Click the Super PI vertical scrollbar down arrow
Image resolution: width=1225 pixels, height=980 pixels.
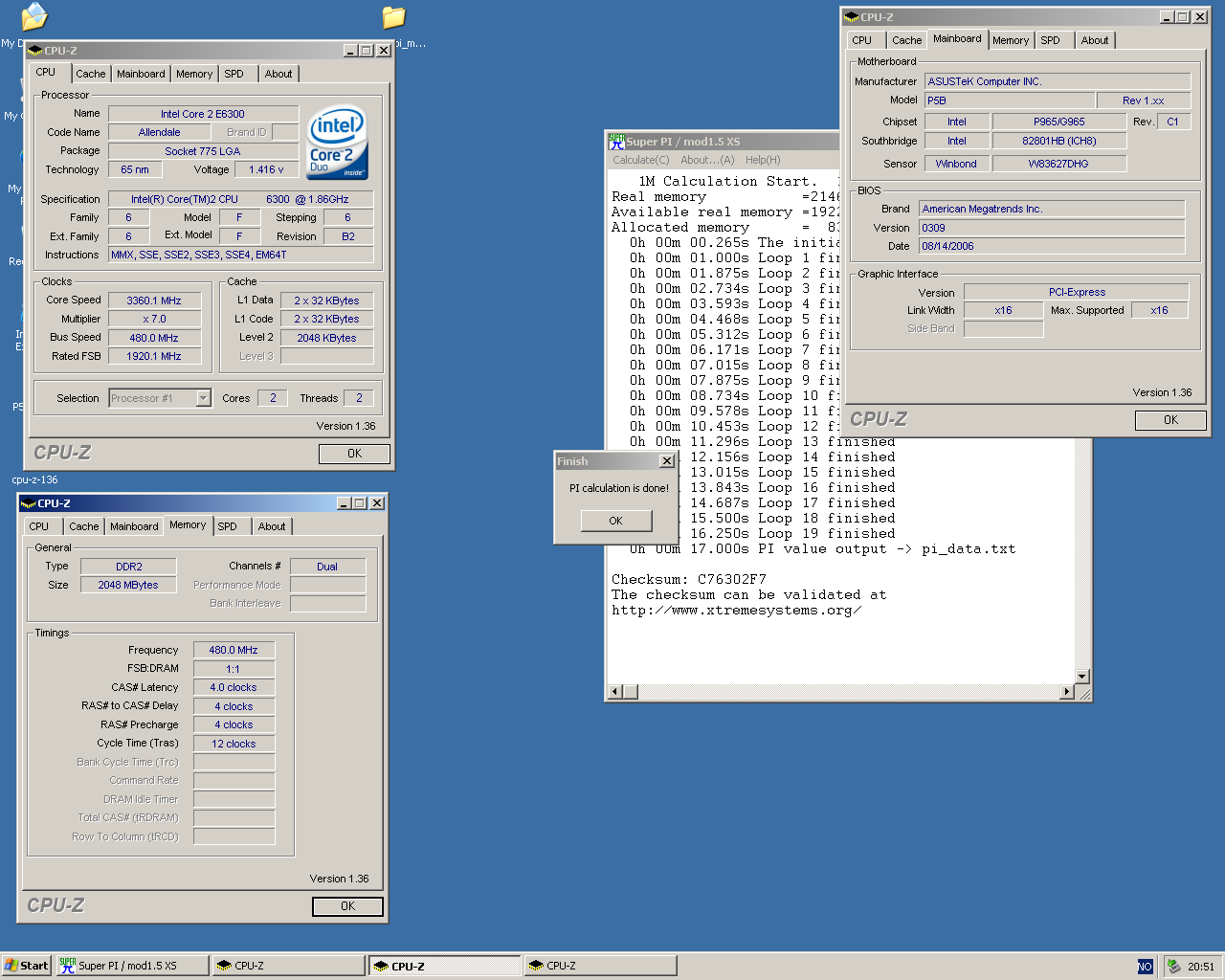coord(1082,677)
